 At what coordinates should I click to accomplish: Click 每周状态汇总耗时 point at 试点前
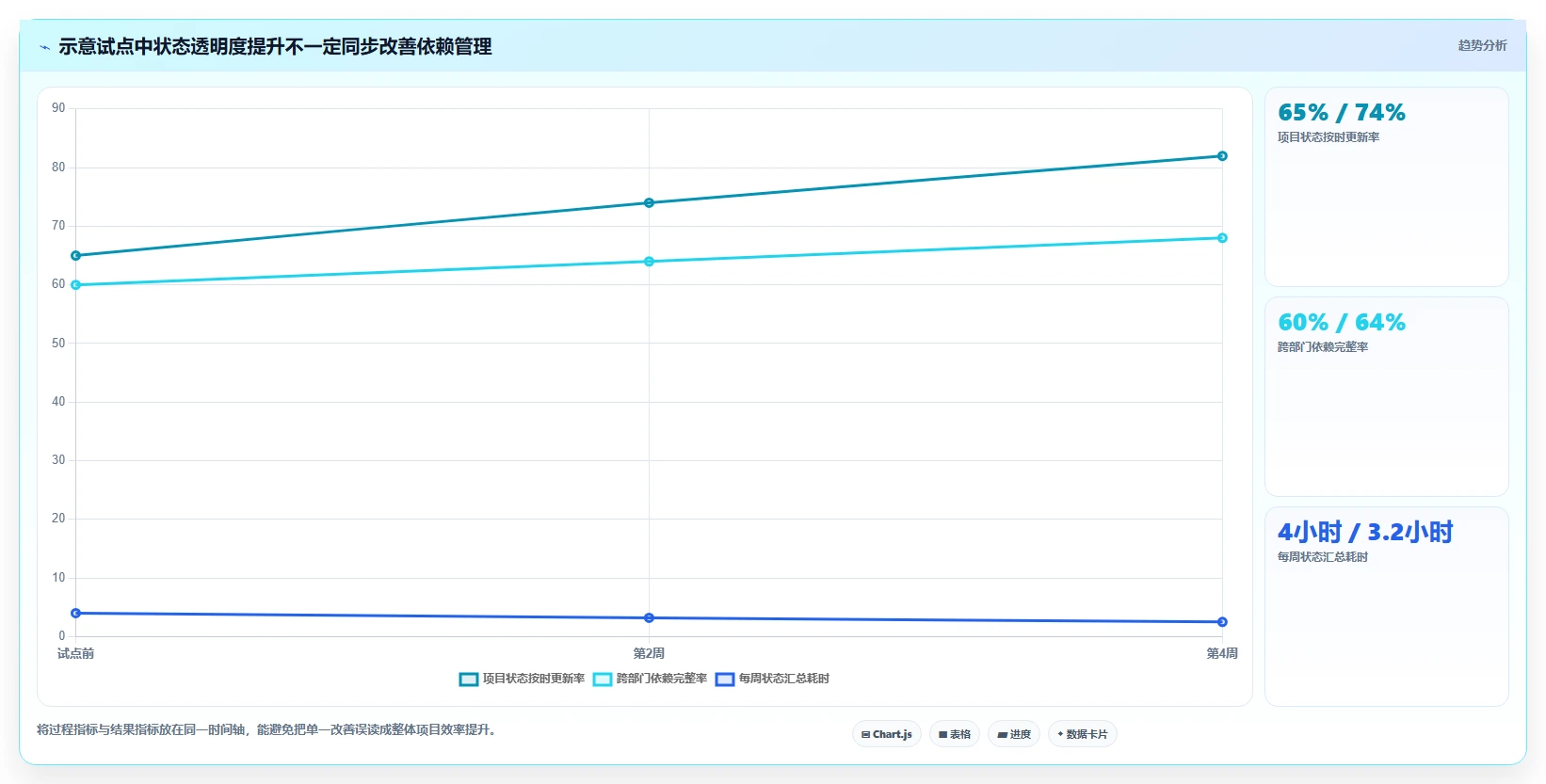click(76, 614)
